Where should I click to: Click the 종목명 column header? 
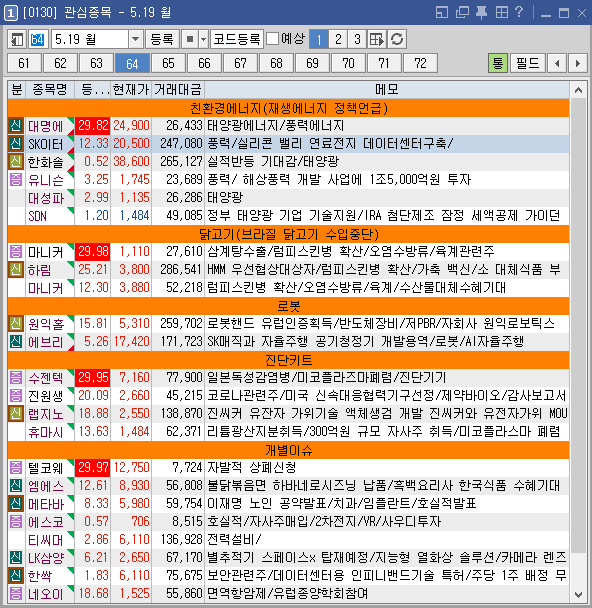(x=50, y=90)
